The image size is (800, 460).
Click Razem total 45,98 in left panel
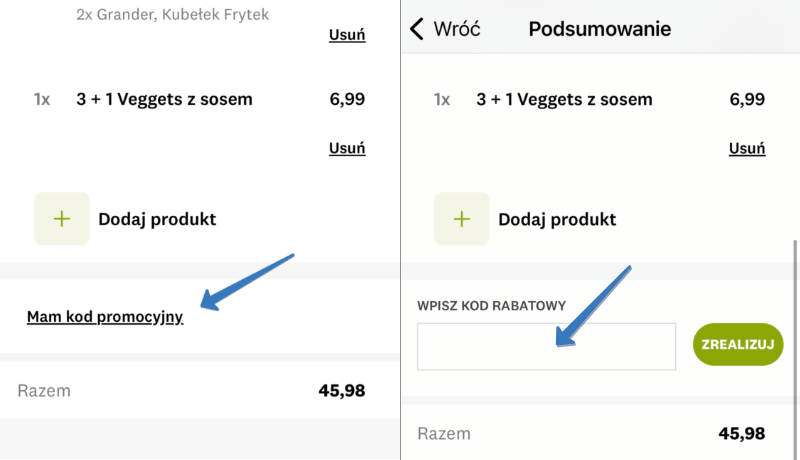tap(341, 391)
